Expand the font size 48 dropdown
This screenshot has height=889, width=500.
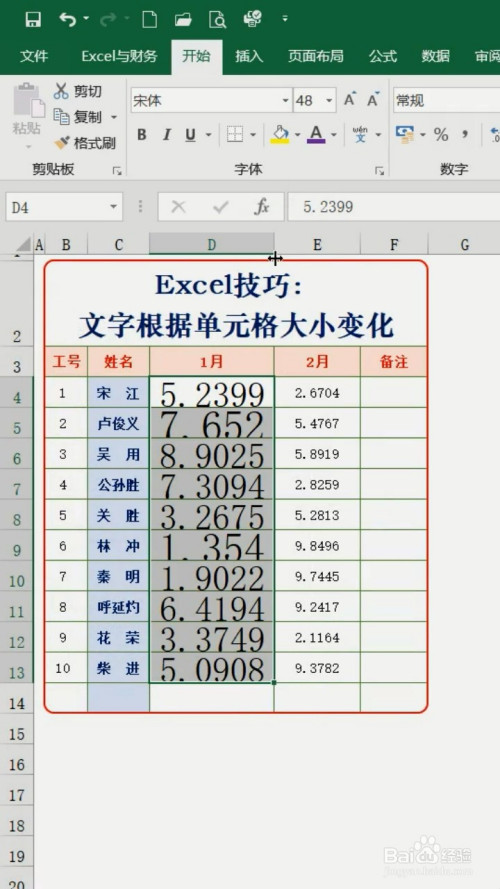pos(329,101)
